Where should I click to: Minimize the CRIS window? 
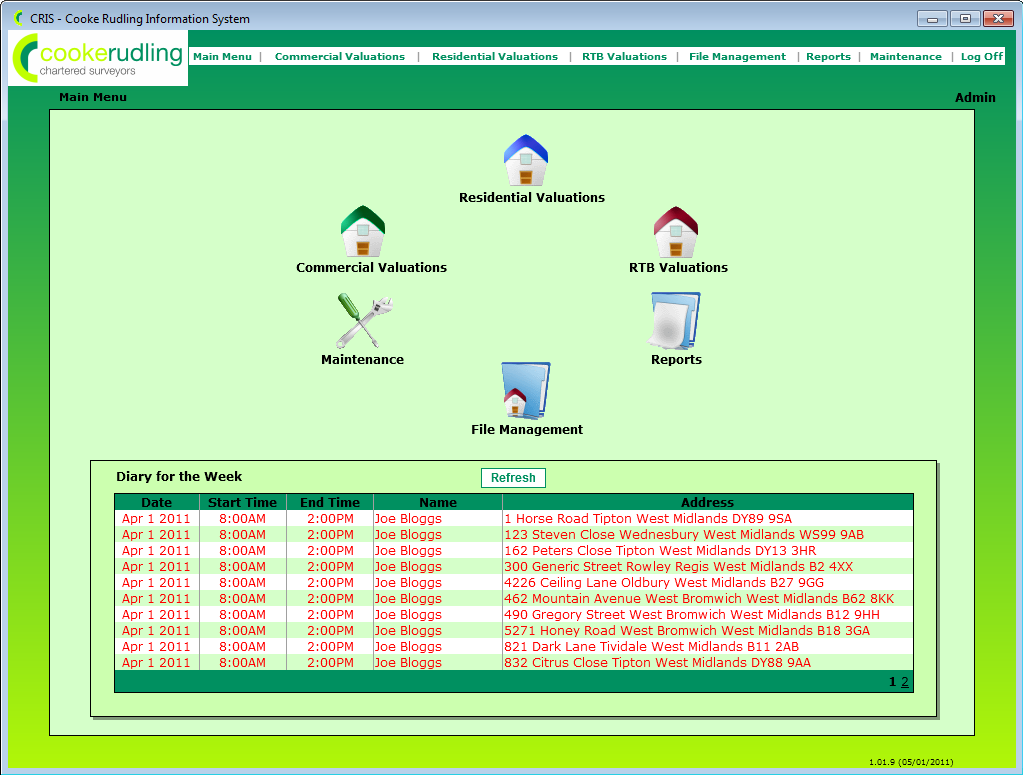[x=932, y=19]
